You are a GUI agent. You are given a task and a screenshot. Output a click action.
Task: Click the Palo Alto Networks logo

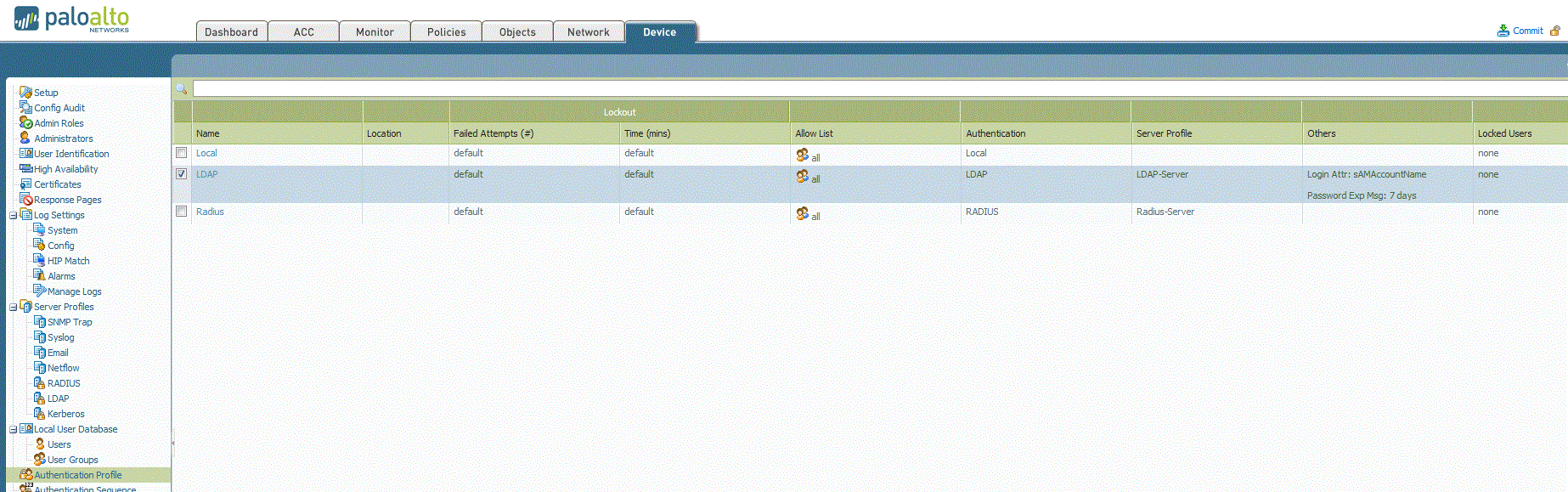72,19
